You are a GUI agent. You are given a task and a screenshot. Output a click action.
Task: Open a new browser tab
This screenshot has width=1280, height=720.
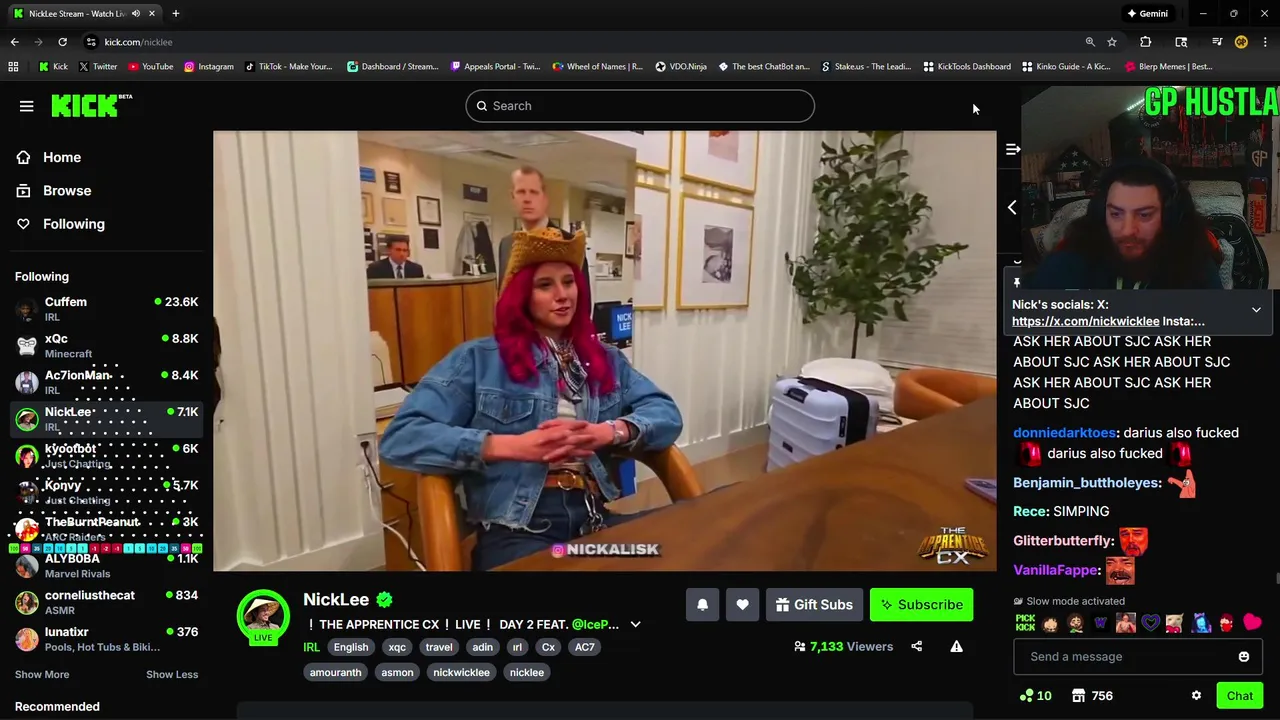point(175,14)
